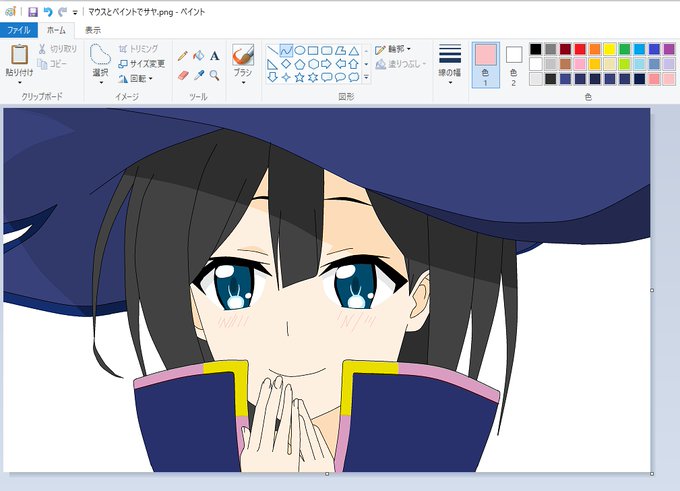Choose the Five-point star shape

point(300,78)
